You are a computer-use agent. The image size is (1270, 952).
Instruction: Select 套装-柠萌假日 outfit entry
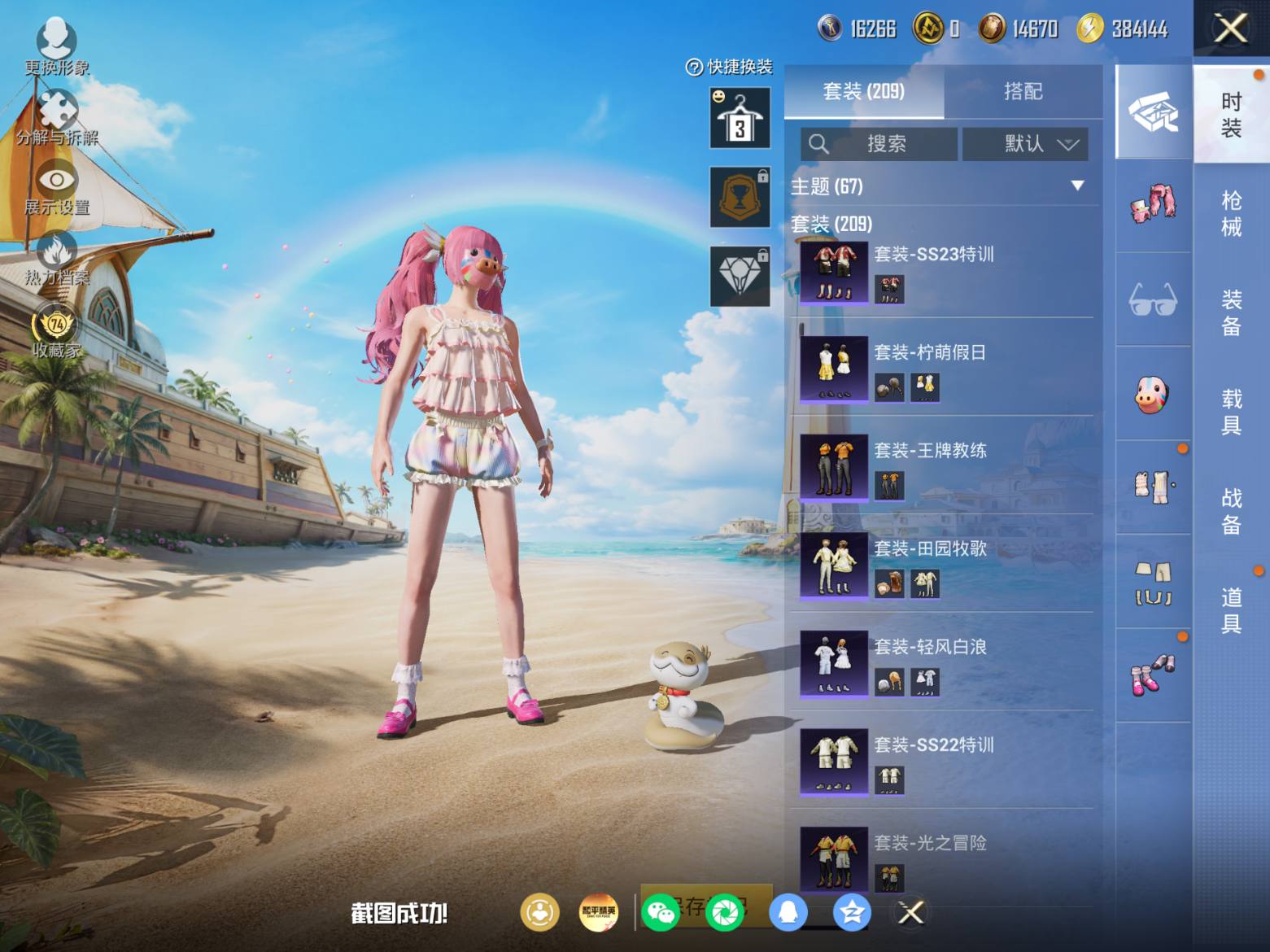tap(943, 369)
